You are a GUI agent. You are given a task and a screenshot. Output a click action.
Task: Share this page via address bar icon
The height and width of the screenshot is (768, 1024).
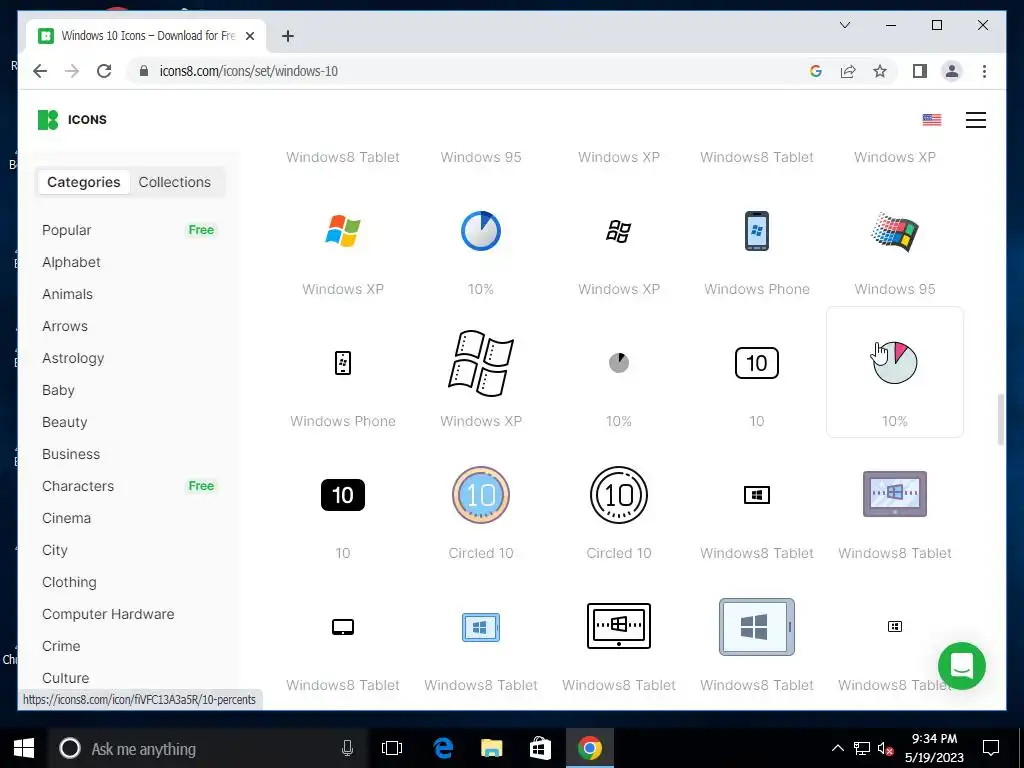tap(848, 71)
